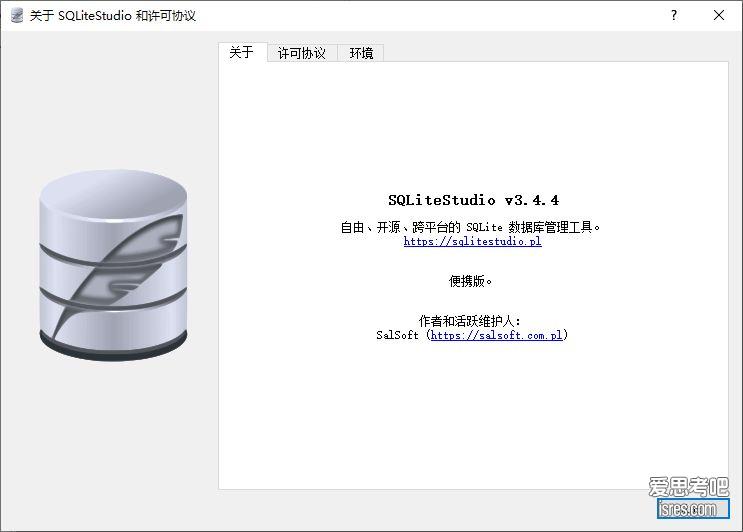Click the SQLiteStudio title bar icon
743x532 pixels.
pyautogui.click(x=17, y=15)
